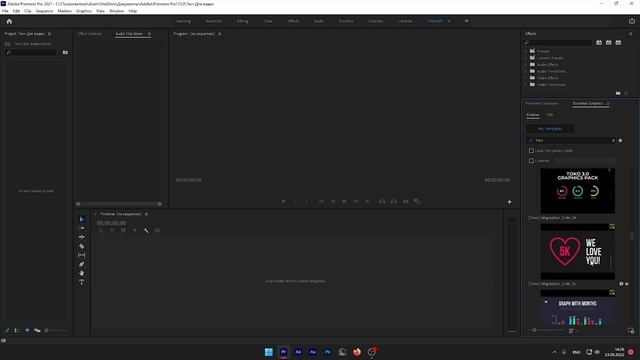The width and height of the screenshot is (640, 360).
Task: Switch to Audio workspace
Action: [319, 21]
